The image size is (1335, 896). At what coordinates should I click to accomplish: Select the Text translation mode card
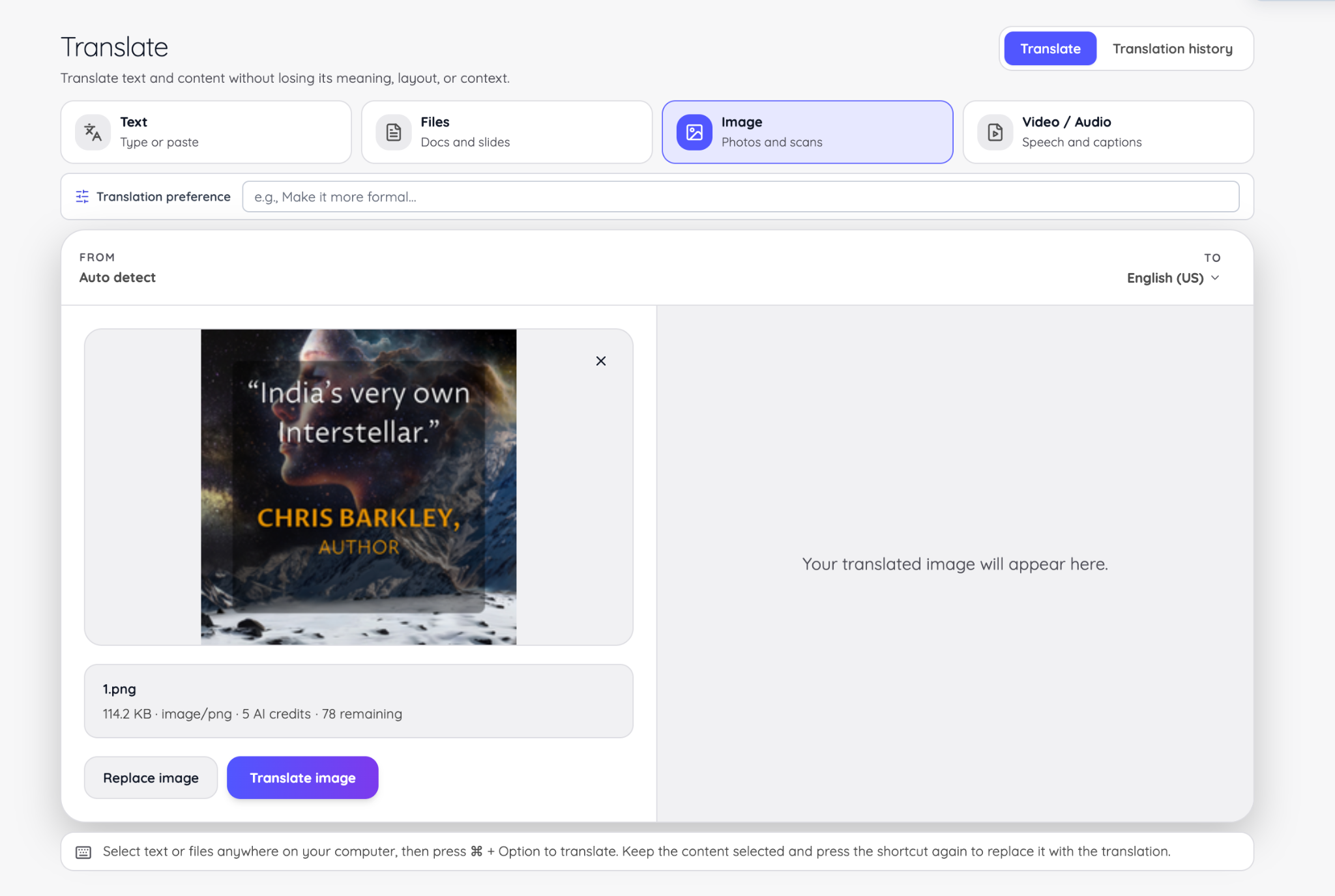point(206,132)
